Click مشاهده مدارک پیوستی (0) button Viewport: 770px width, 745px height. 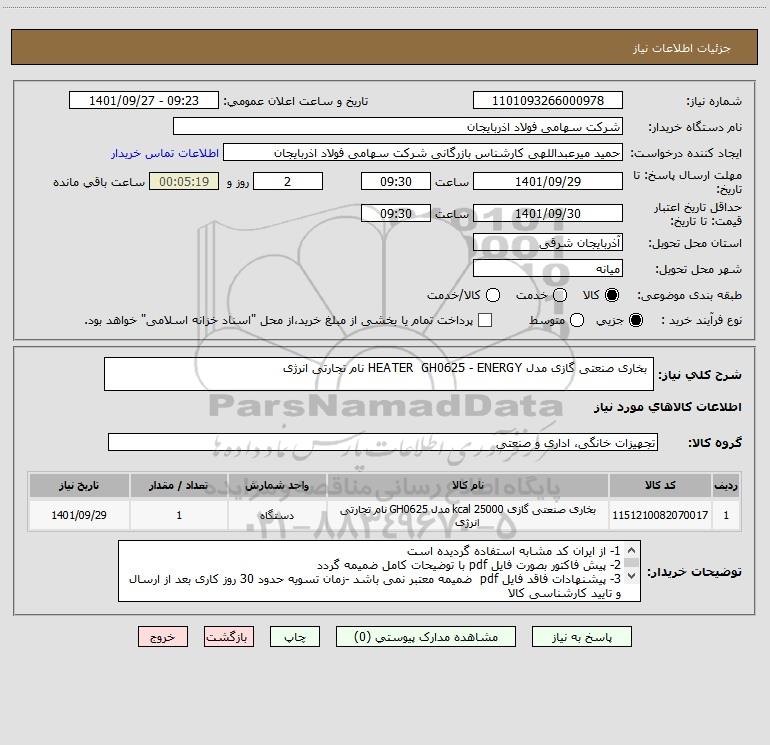[426, 636]
